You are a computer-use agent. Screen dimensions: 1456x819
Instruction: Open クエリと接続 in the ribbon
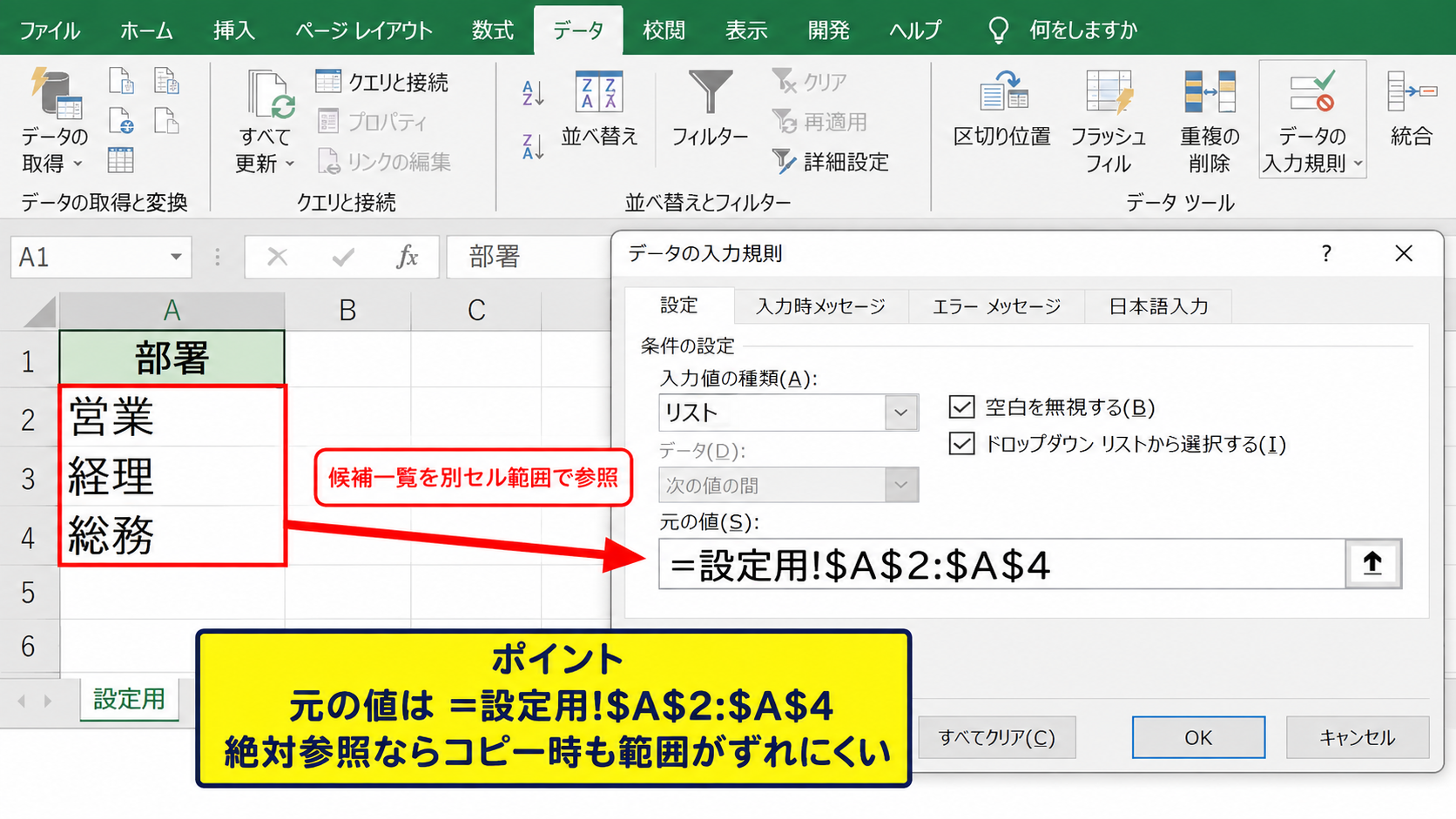381,82
